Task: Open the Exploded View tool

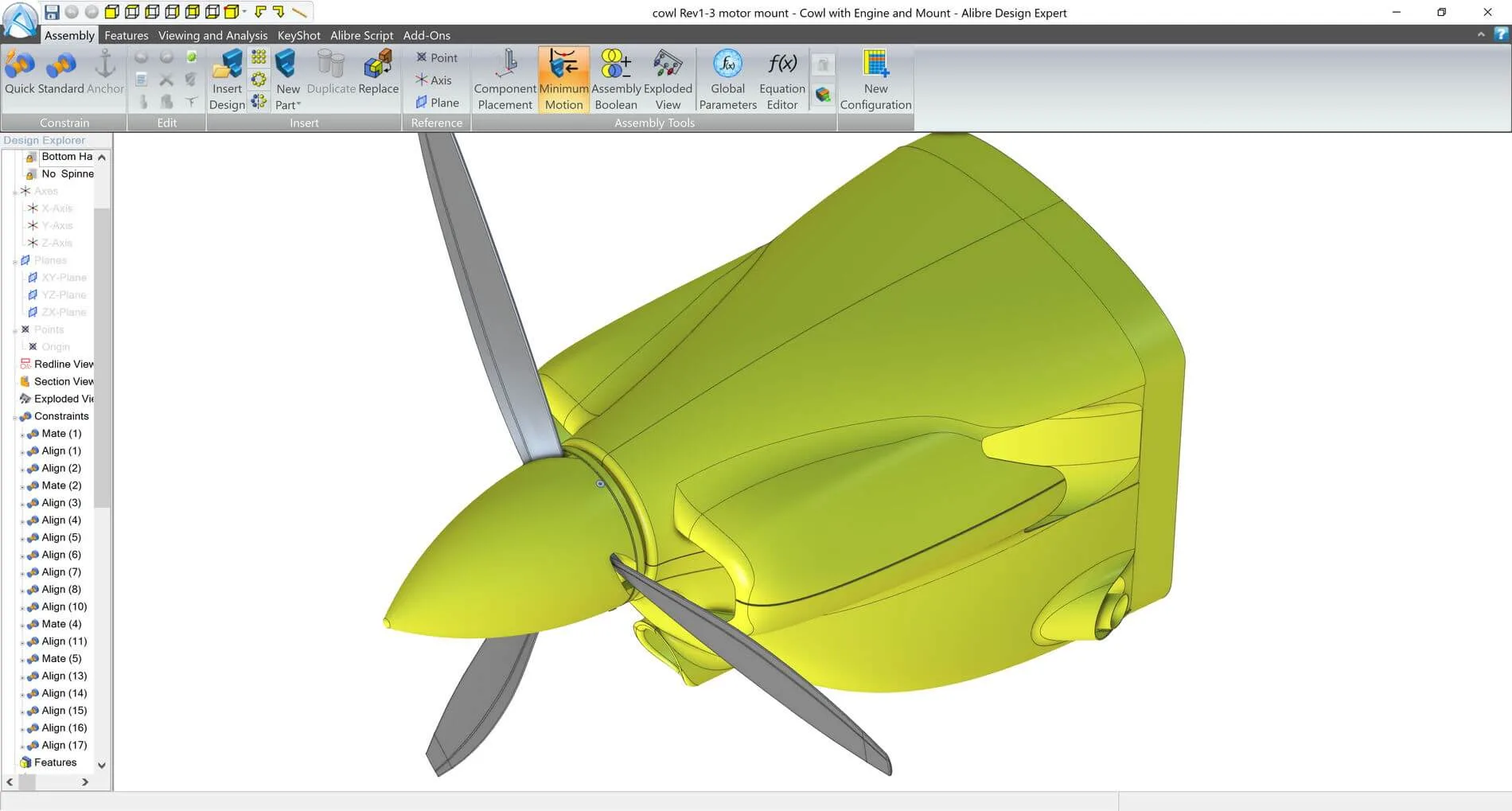Action: [668, 80]
